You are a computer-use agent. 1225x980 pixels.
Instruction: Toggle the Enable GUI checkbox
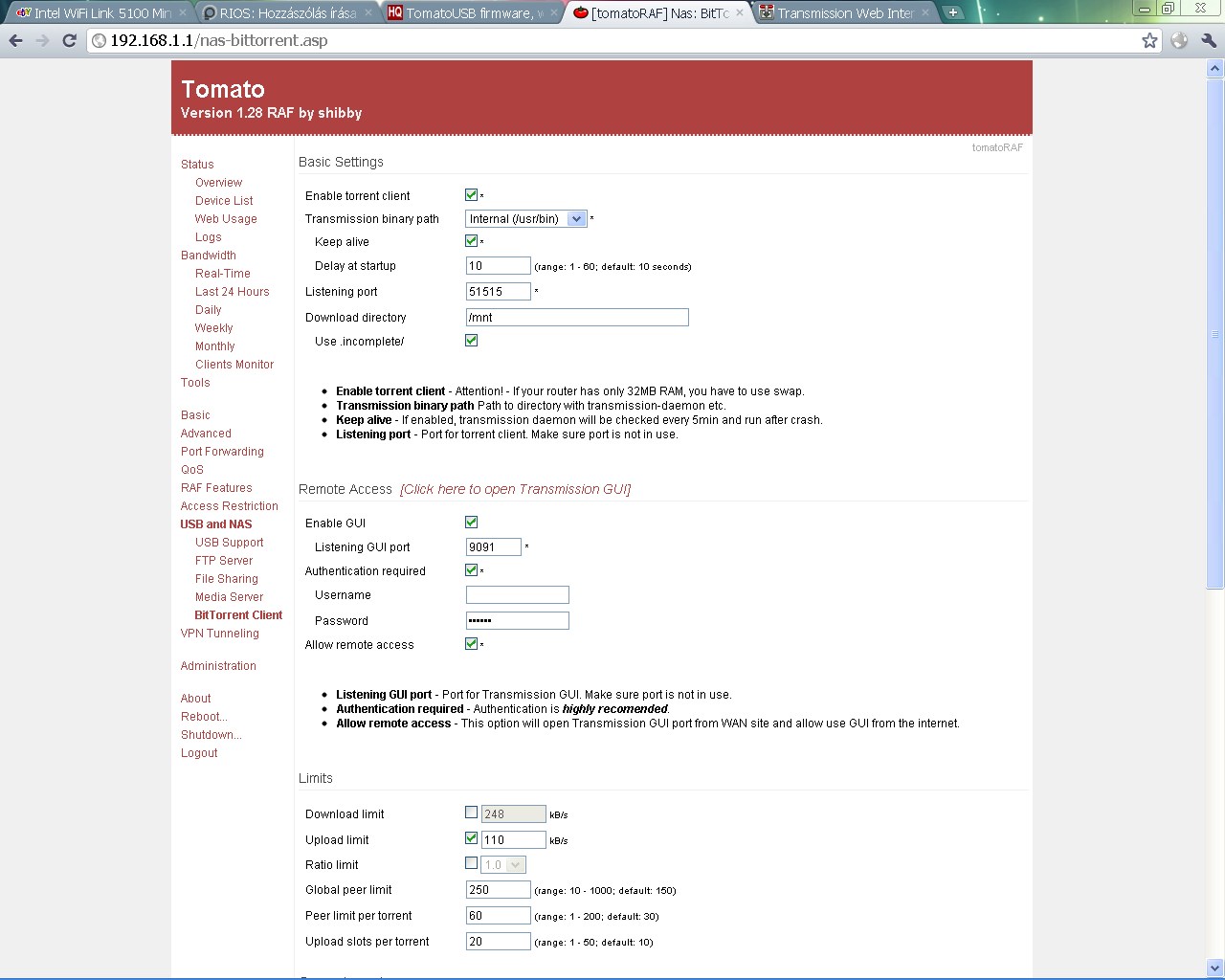(x=471, y=523)
